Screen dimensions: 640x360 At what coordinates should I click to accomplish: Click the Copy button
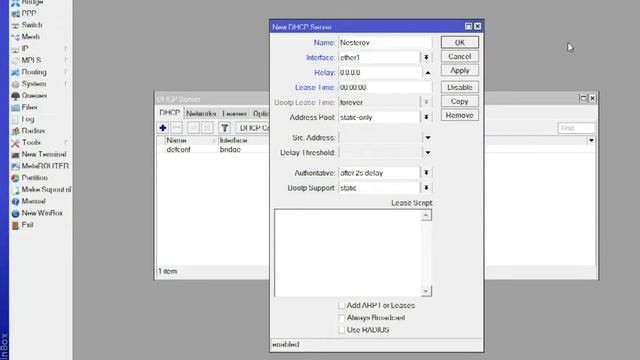(x=460, y=101)
